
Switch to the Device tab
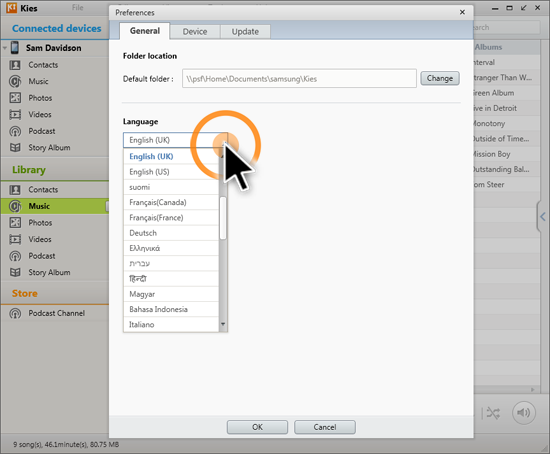pyautogui.click(x=195, y=32)
